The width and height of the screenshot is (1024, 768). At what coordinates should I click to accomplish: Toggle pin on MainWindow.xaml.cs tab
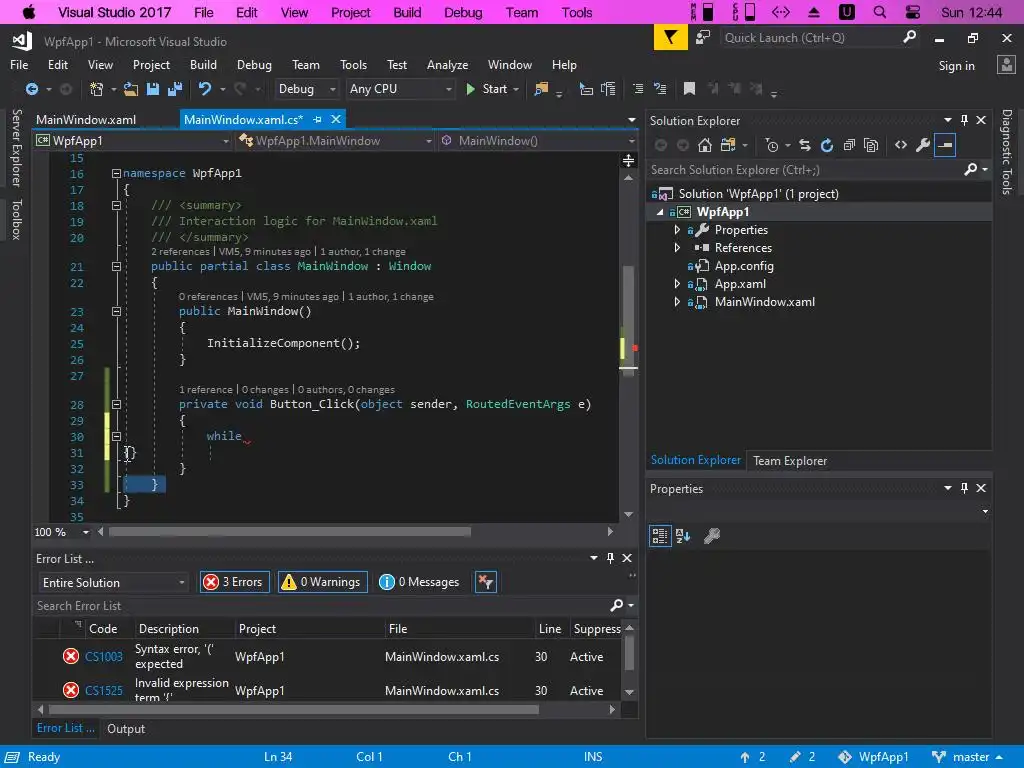coord(317,120)
